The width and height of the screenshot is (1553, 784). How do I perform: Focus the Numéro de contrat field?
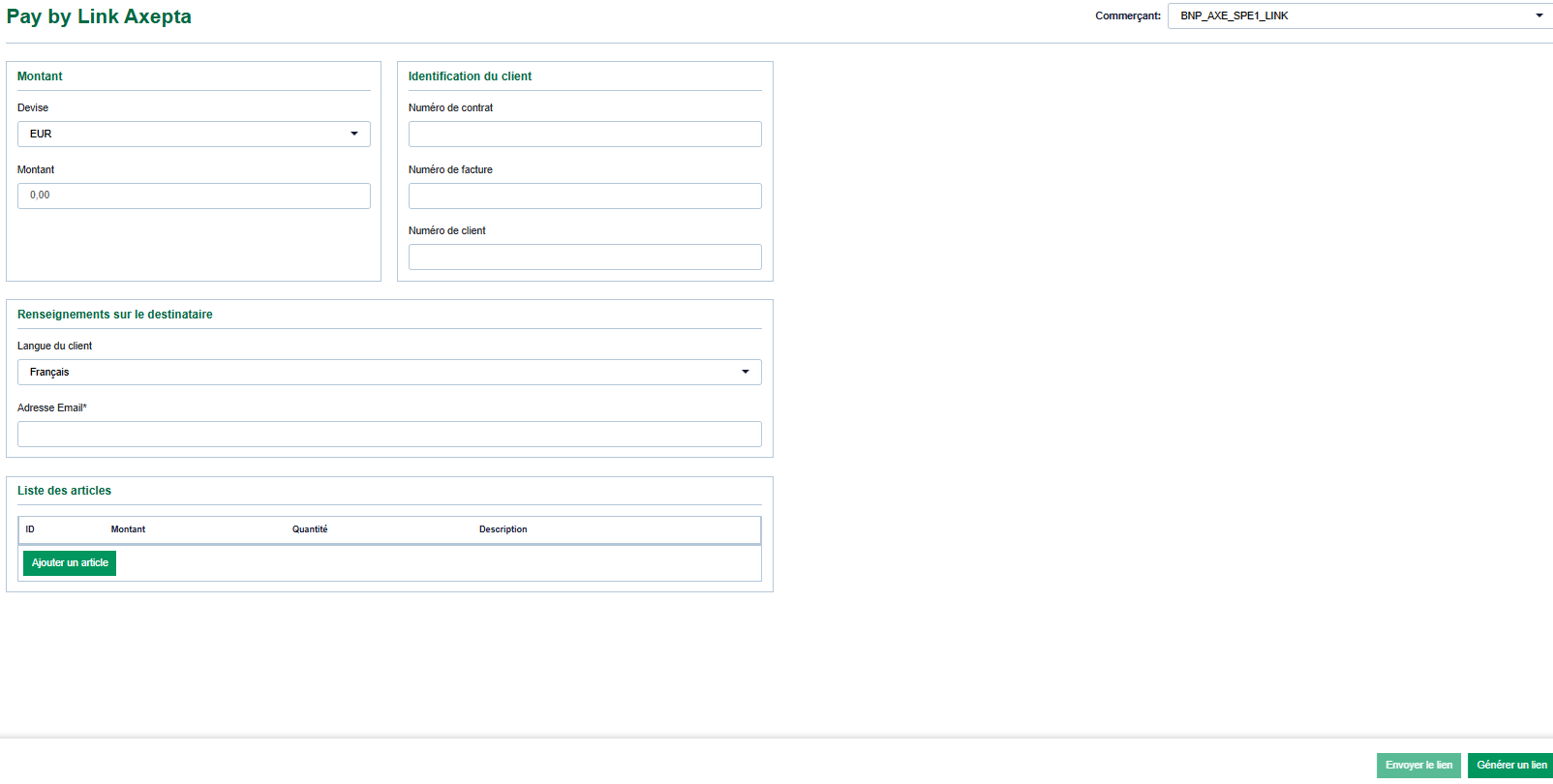(585, 134)
